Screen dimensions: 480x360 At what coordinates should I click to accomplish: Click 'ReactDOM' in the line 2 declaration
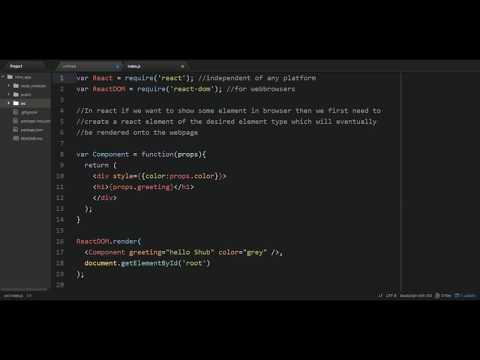(x=109, y=89)
